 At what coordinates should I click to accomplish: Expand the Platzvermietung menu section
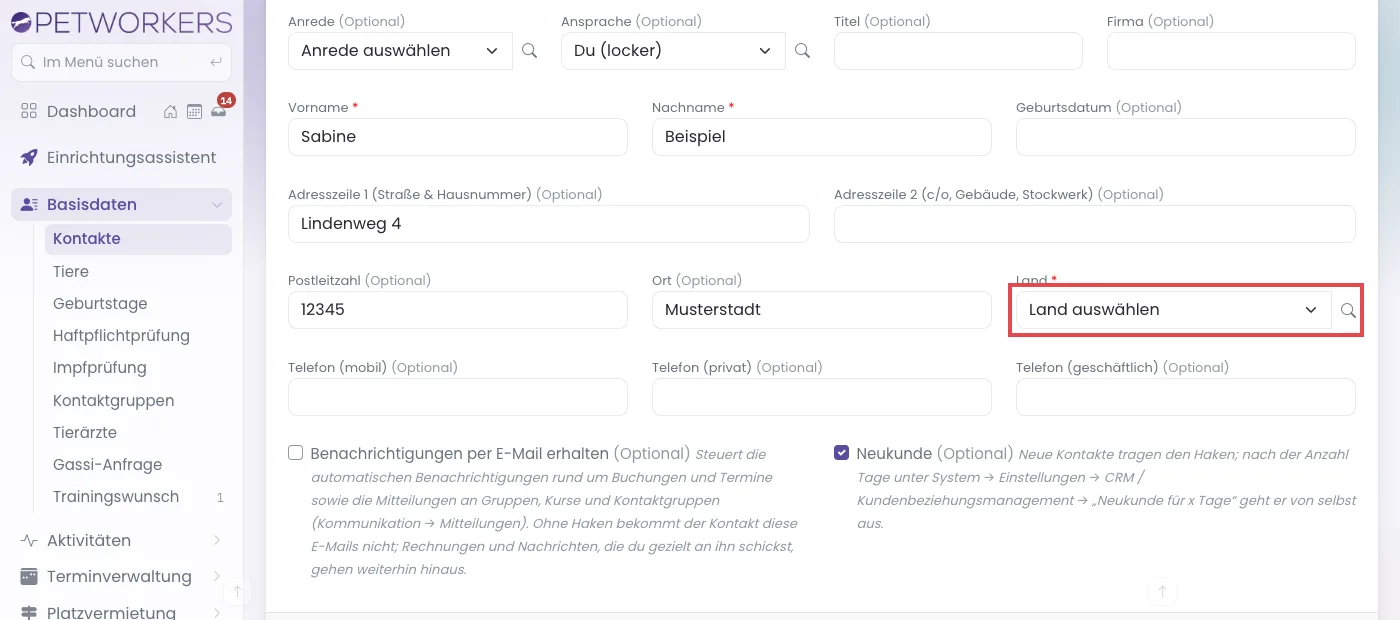(122, 612)
